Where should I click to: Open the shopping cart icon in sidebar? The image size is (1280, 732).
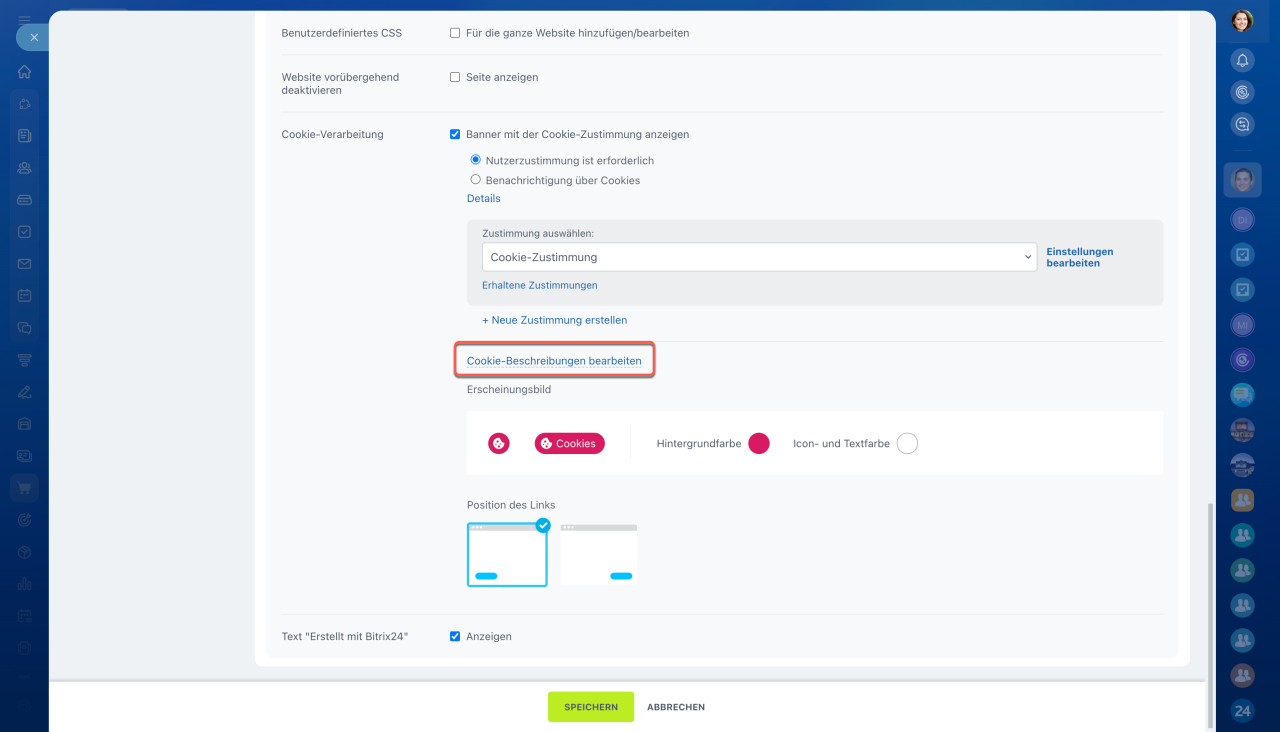(24, 488)
